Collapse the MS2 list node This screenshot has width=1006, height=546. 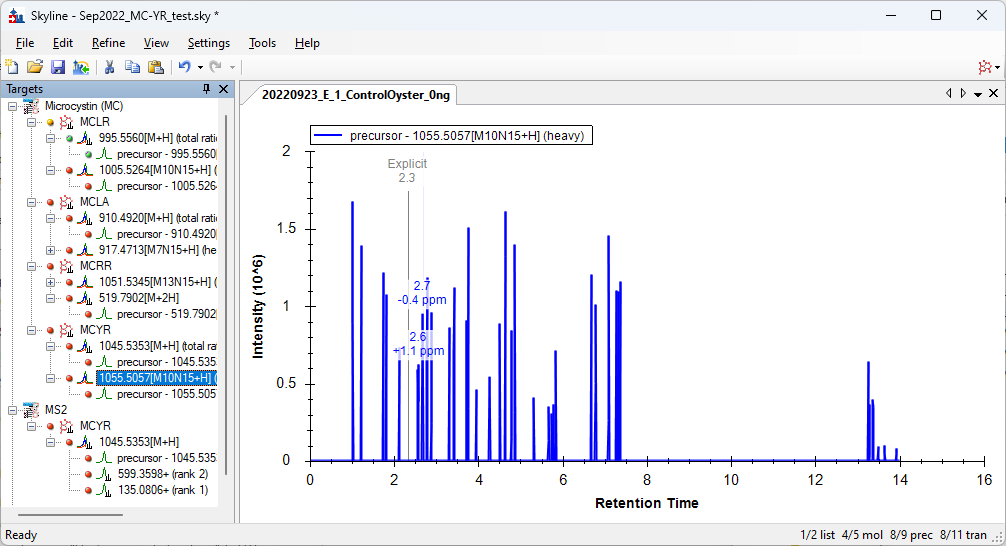click(x=12, y=410)
